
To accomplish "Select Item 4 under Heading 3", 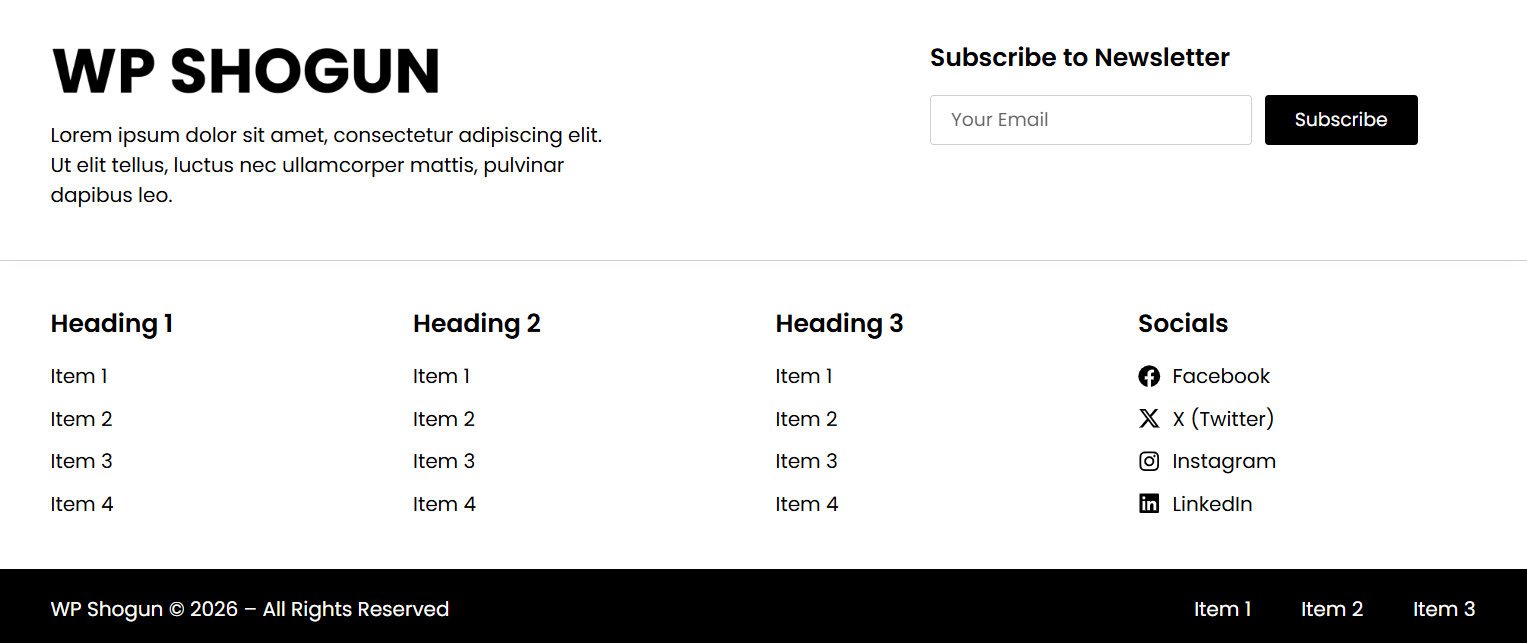I will coord(807,504).
